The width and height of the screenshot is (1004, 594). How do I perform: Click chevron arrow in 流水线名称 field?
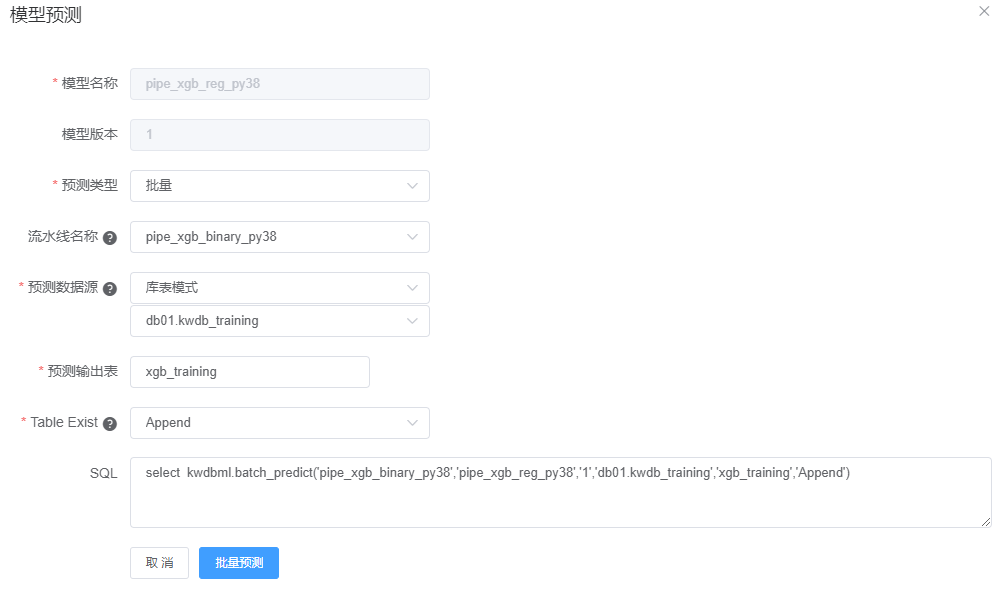coord(412,237)
